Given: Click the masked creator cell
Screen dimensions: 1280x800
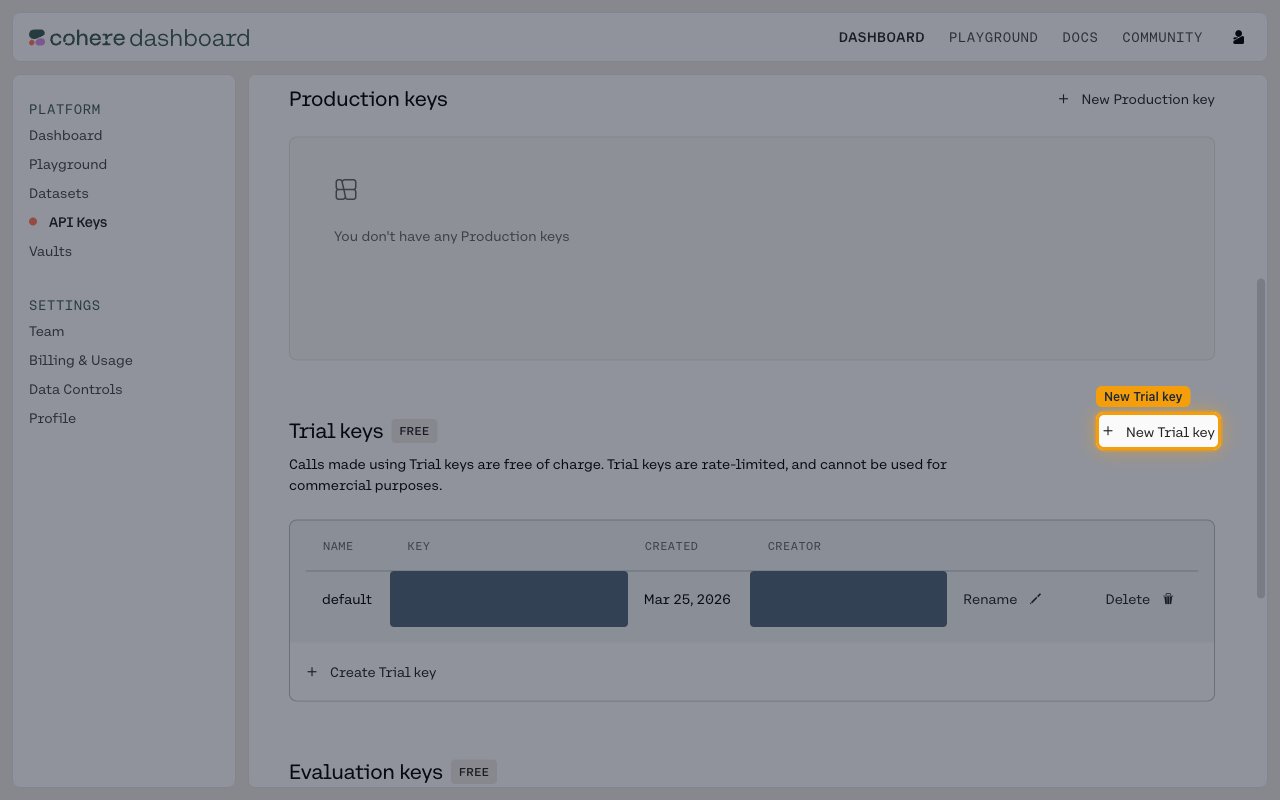Looking at the screenshot, I should click(848, 599).
